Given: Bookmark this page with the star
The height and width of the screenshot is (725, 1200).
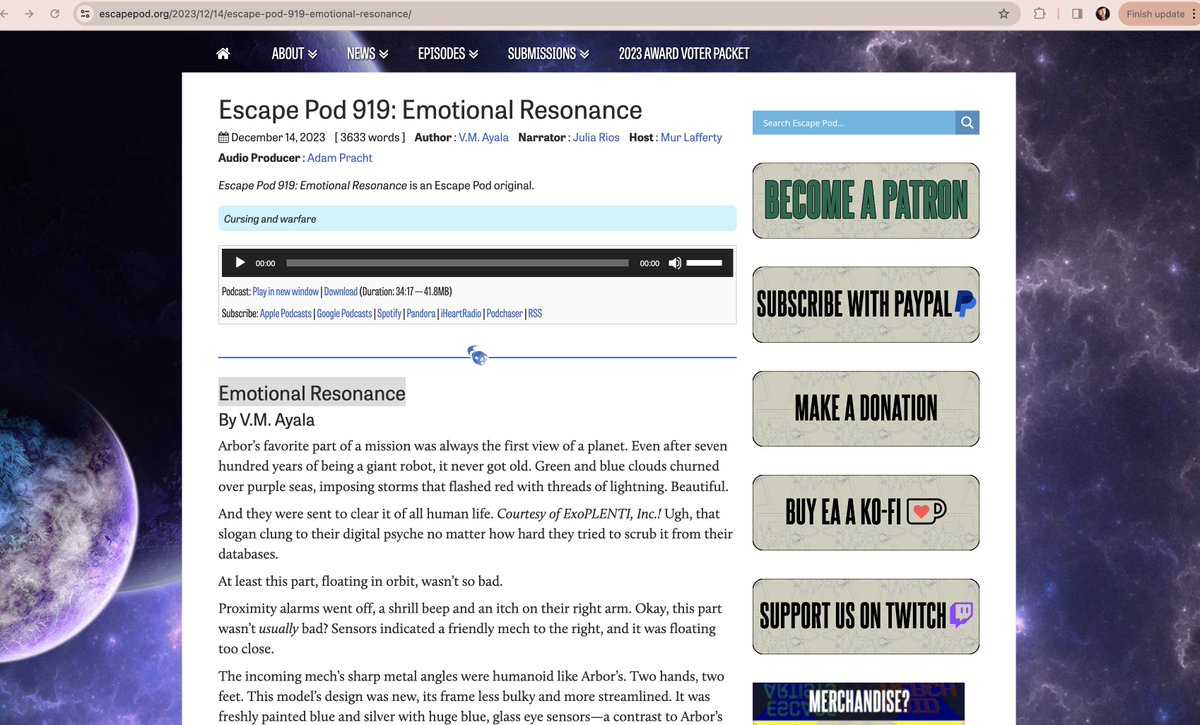Looking at the screenshot, I should click(1003, 14).
